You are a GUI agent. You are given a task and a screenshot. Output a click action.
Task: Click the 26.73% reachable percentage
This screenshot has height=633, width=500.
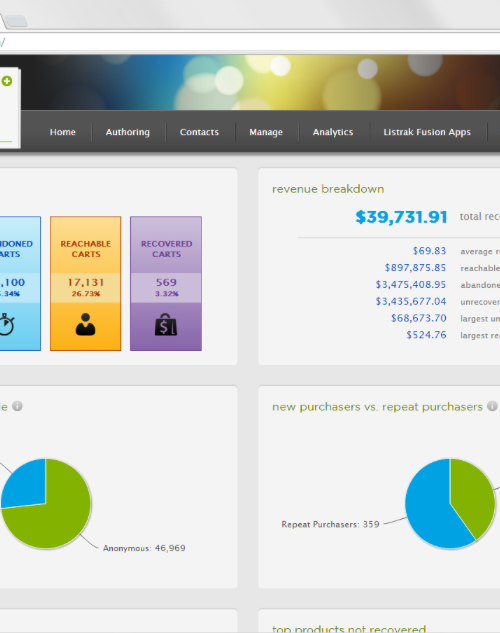(x=86, y=293)
